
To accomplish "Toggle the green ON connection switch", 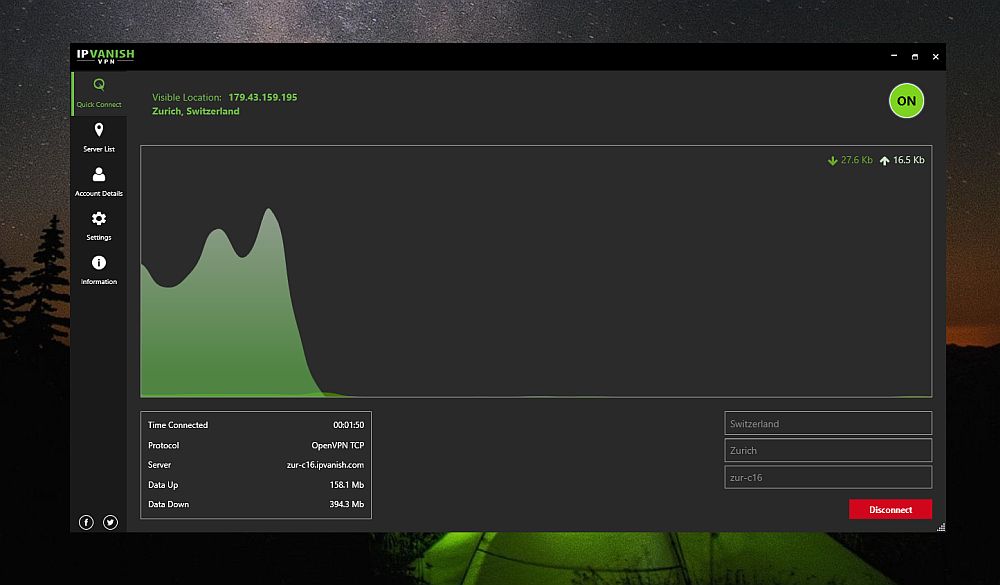I will [906, 101].
